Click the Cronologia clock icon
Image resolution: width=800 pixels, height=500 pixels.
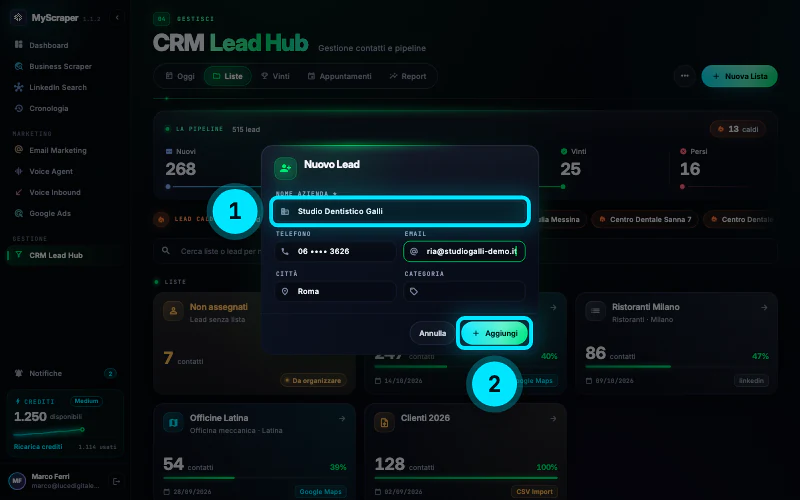(x=19, y=108)
